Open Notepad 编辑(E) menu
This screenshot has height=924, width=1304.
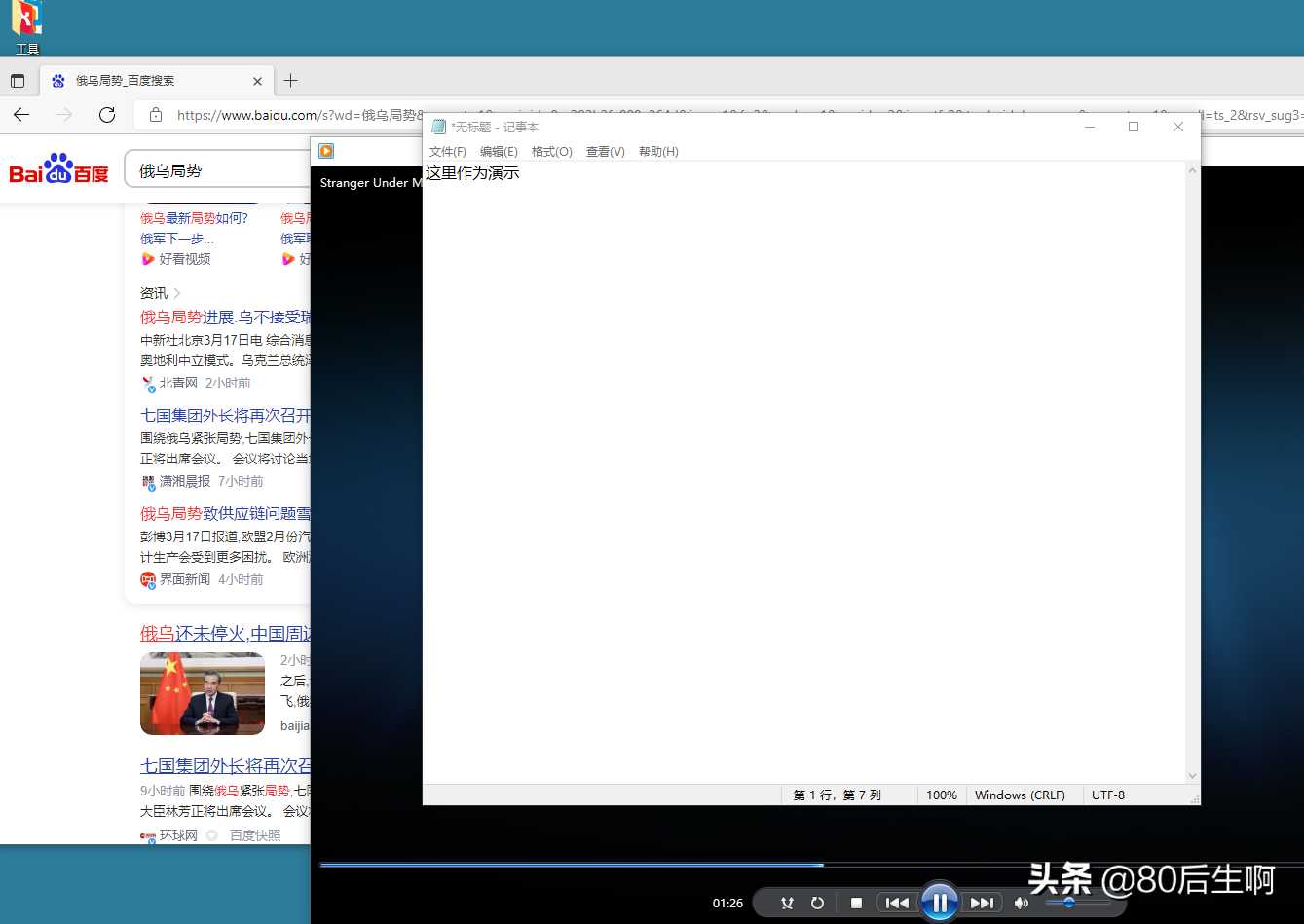499,151
